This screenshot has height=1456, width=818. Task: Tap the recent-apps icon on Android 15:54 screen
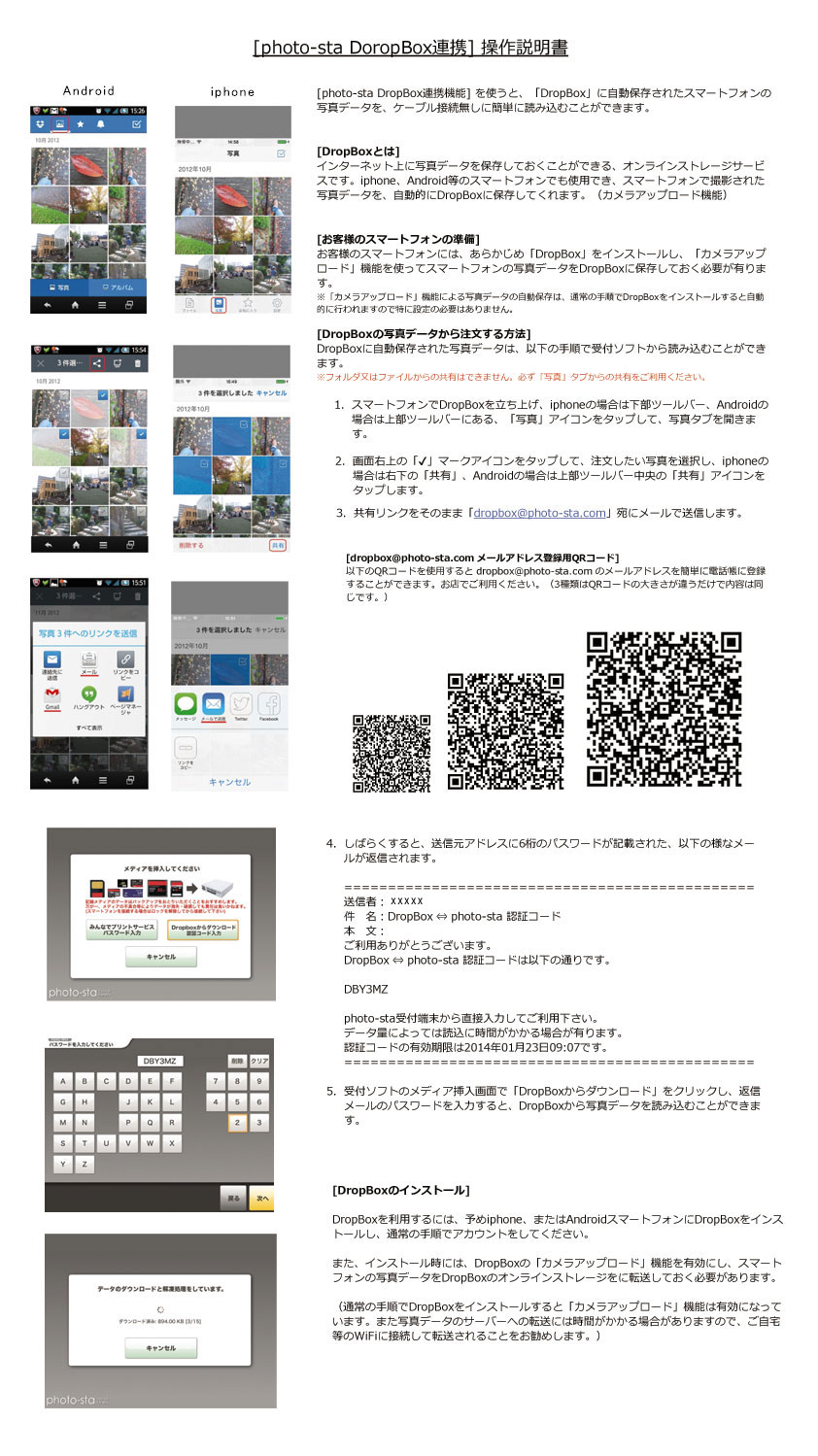[129, 545]
